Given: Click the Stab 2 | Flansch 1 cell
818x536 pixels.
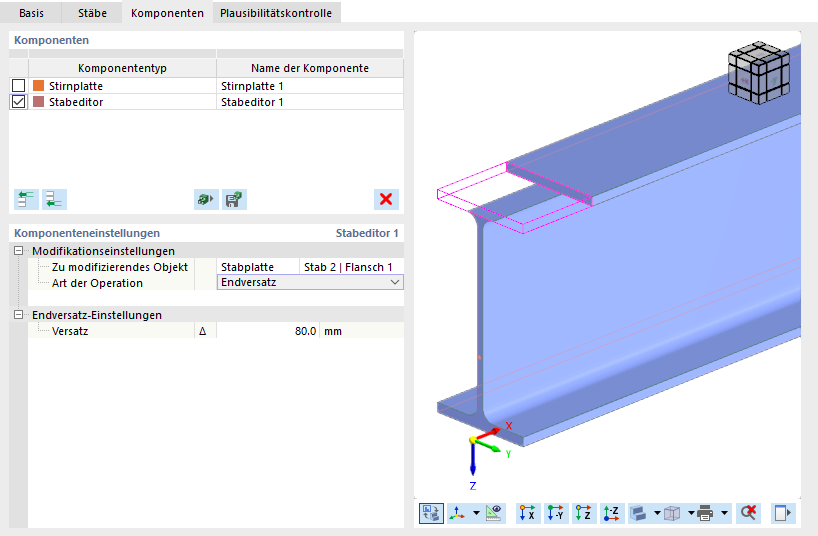Looking at the screenshot, I should point(351,267).
